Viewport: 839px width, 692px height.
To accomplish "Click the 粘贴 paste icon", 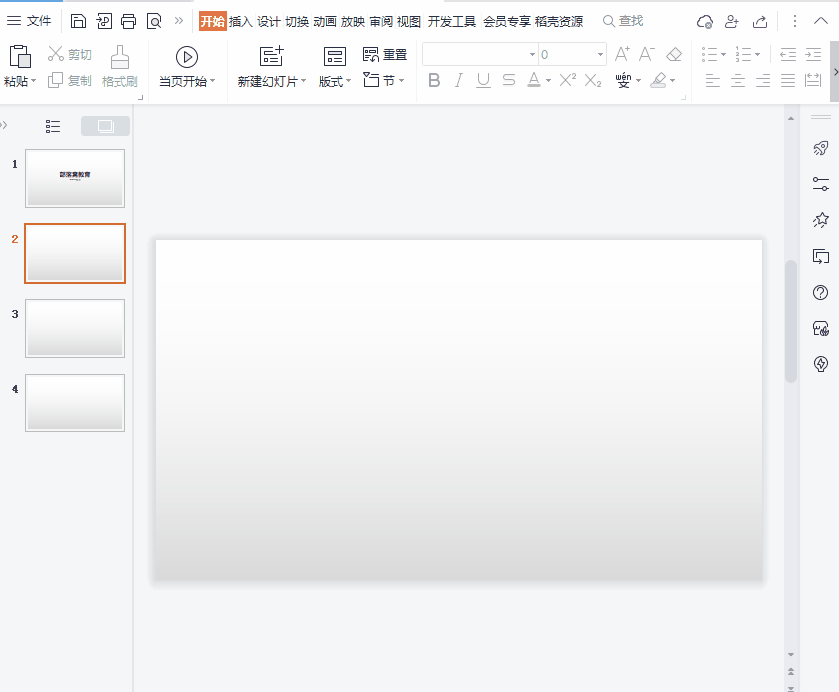I will click(20, 56).
